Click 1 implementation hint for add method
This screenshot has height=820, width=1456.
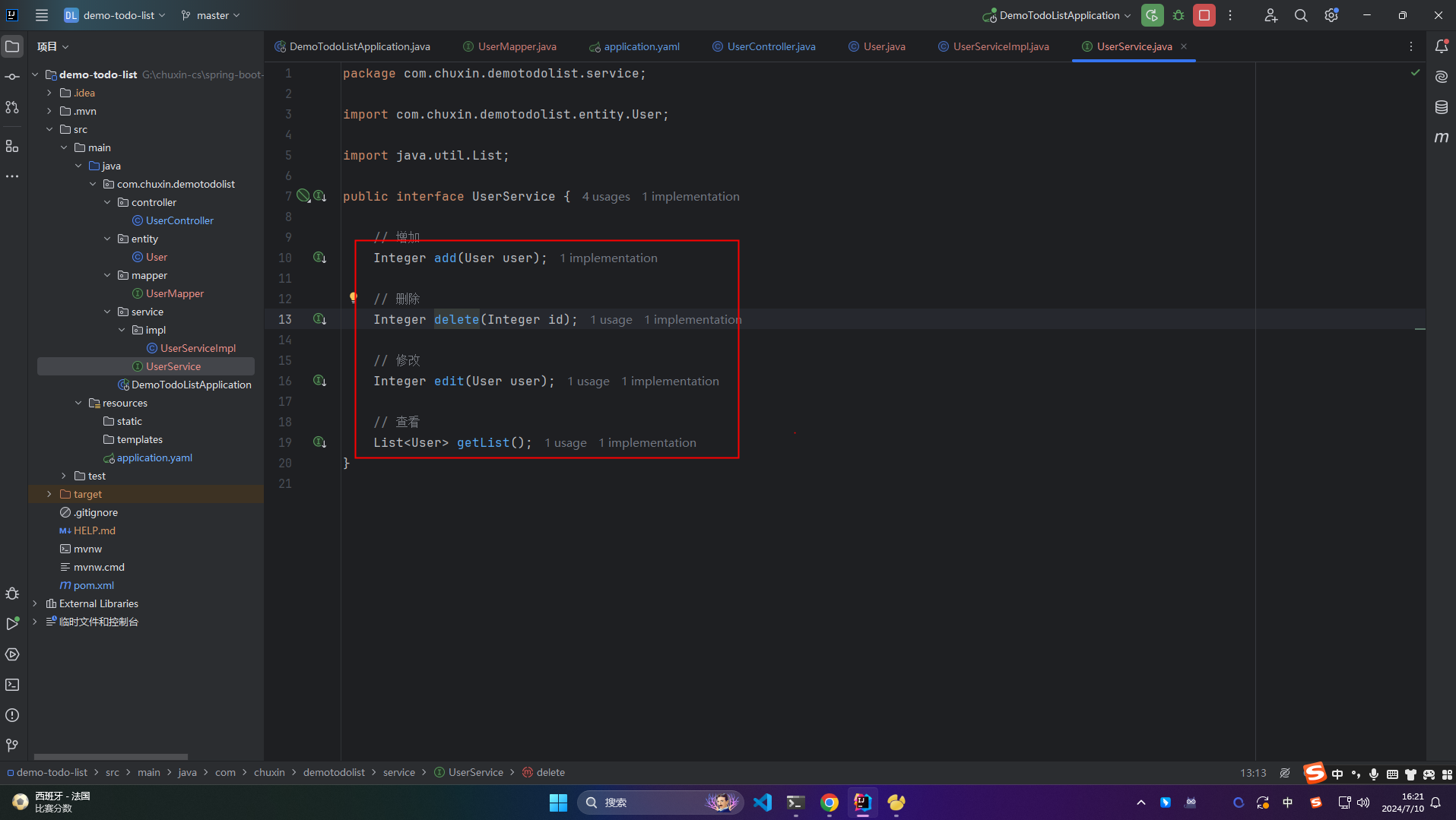click(608, 258)
